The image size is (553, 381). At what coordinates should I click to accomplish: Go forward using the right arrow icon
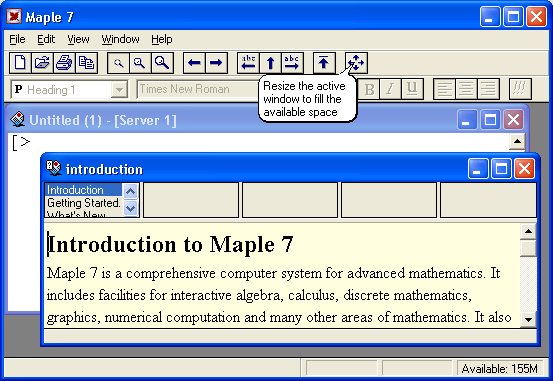click(216, 63)
